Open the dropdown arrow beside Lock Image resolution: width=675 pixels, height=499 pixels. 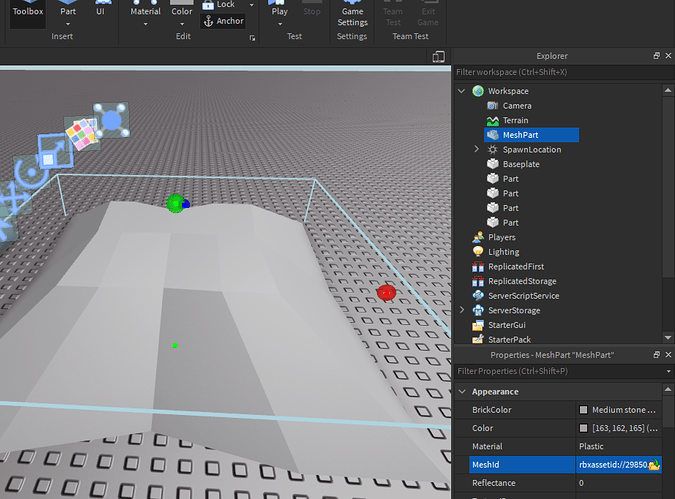tap(251, 5)
